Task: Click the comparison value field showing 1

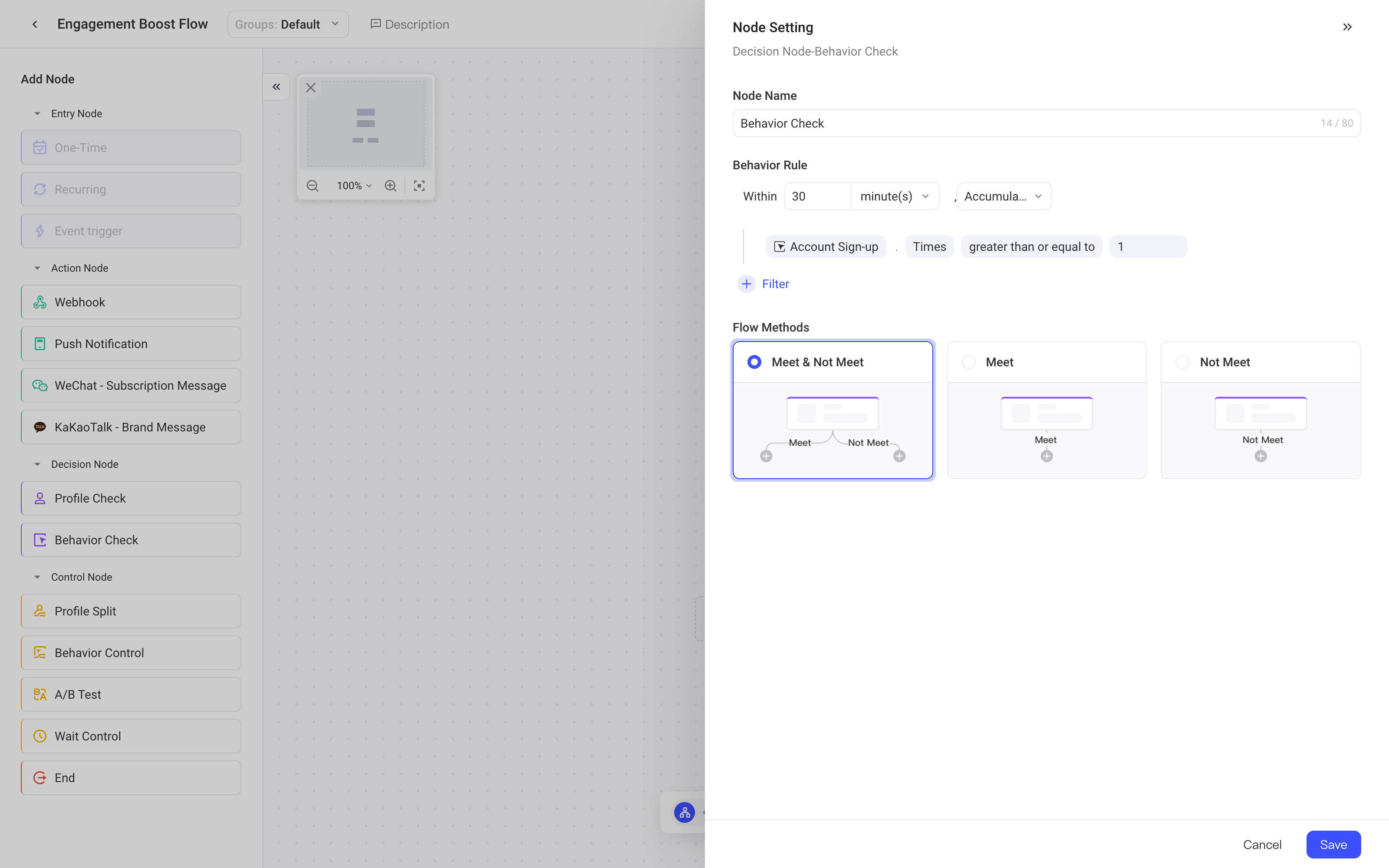Action: coord(1148,246)
